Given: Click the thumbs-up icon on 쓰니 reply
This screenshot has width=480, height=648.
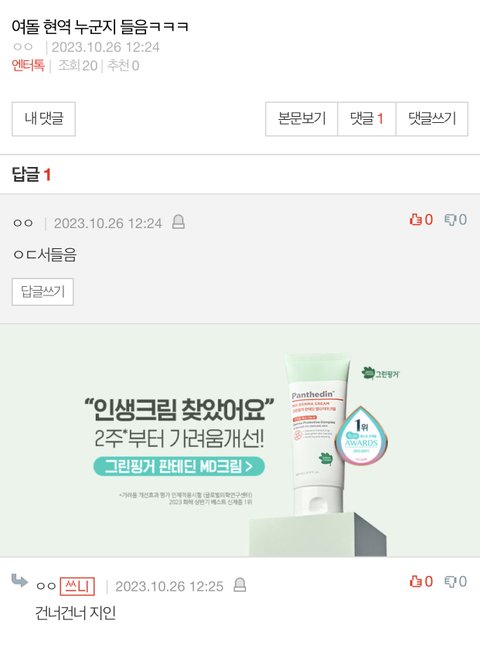Looking at the screenshot, I should point(415,581).
